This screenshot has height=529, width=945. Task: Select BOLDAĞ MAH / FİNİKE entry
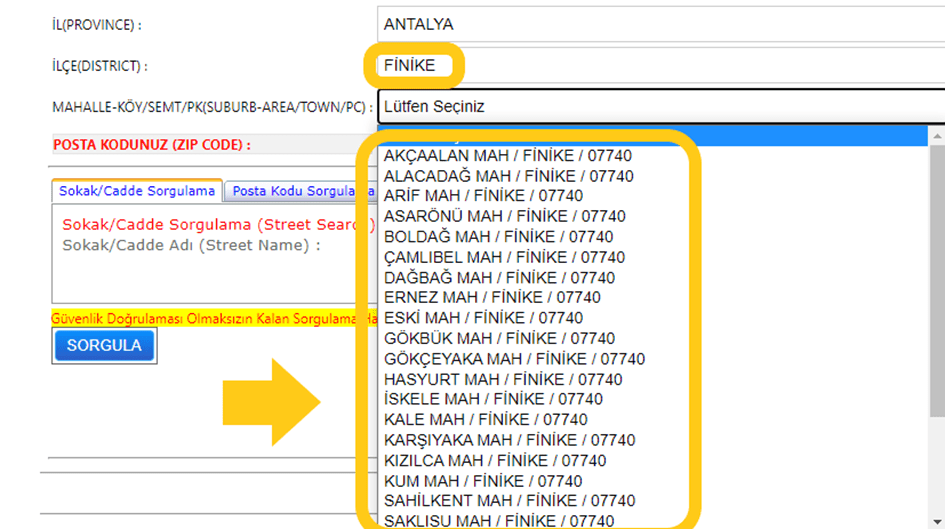(x=498, y=237)
